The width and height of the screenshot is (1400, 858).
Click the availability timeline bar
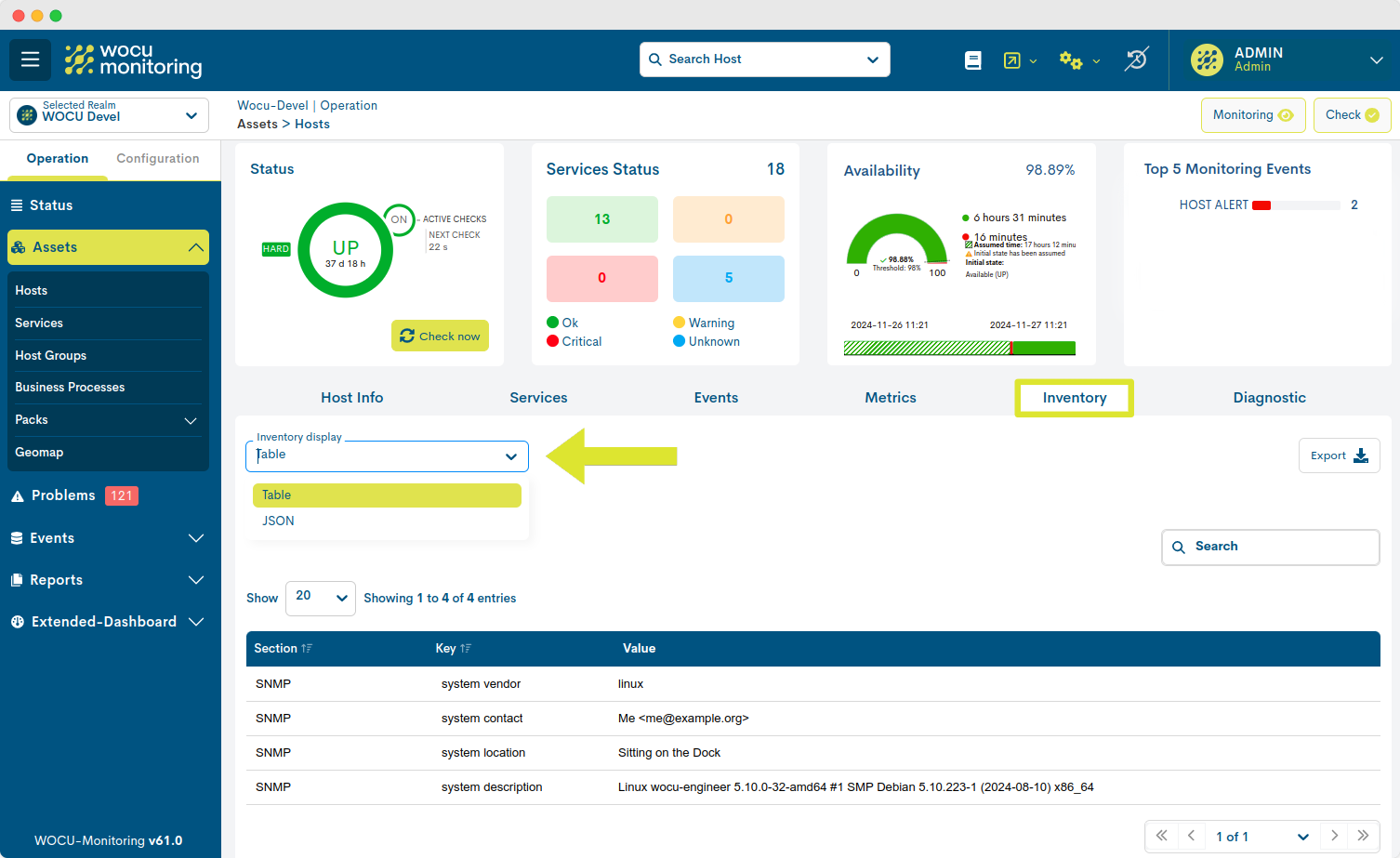959,349
